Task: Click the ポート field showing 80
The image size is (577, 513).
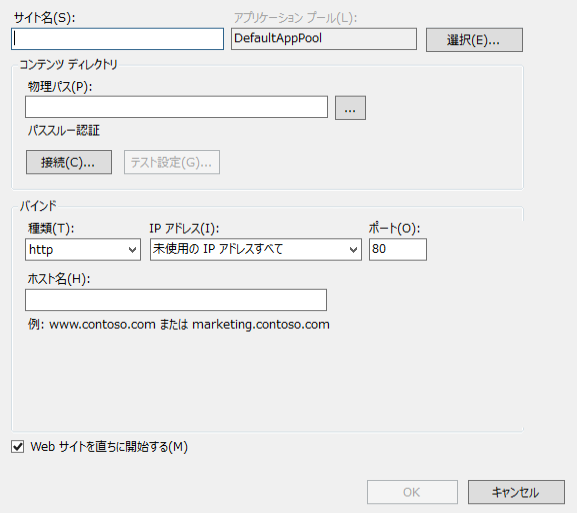Action: [398, 250]
